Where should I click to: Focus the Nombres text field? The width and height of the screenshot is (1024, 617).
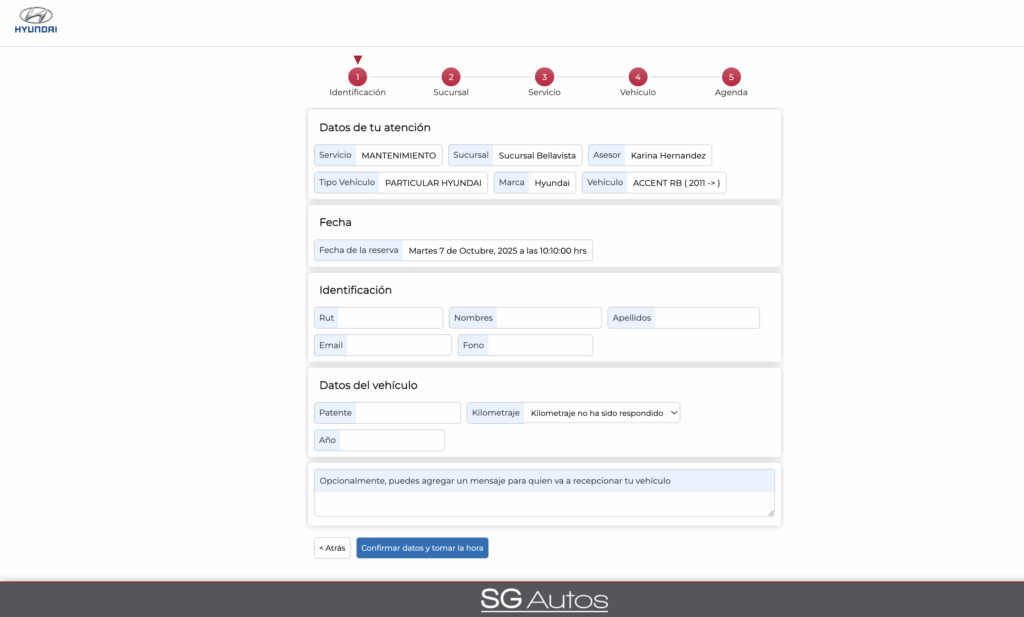coord(548,318)
